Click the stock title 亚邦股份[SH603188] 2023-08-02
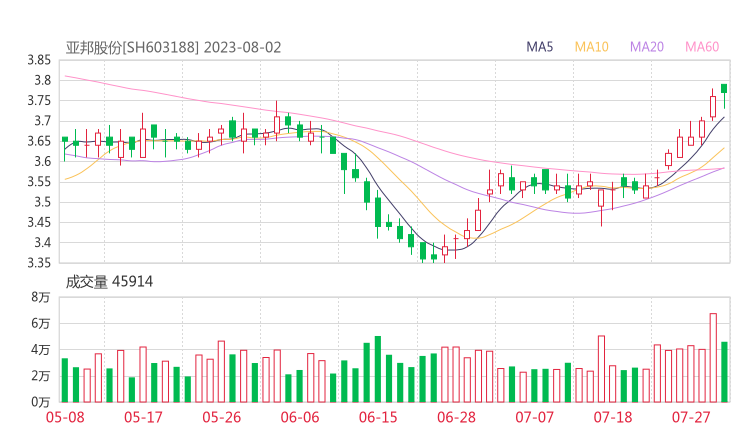This screenshot has height=440, width=740. click(x=173, y=48)
